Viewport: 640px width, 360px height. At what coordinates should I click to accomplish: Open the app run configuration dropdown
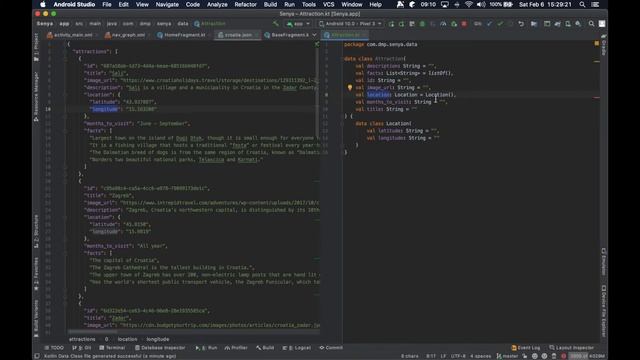(x=298, y=24)
